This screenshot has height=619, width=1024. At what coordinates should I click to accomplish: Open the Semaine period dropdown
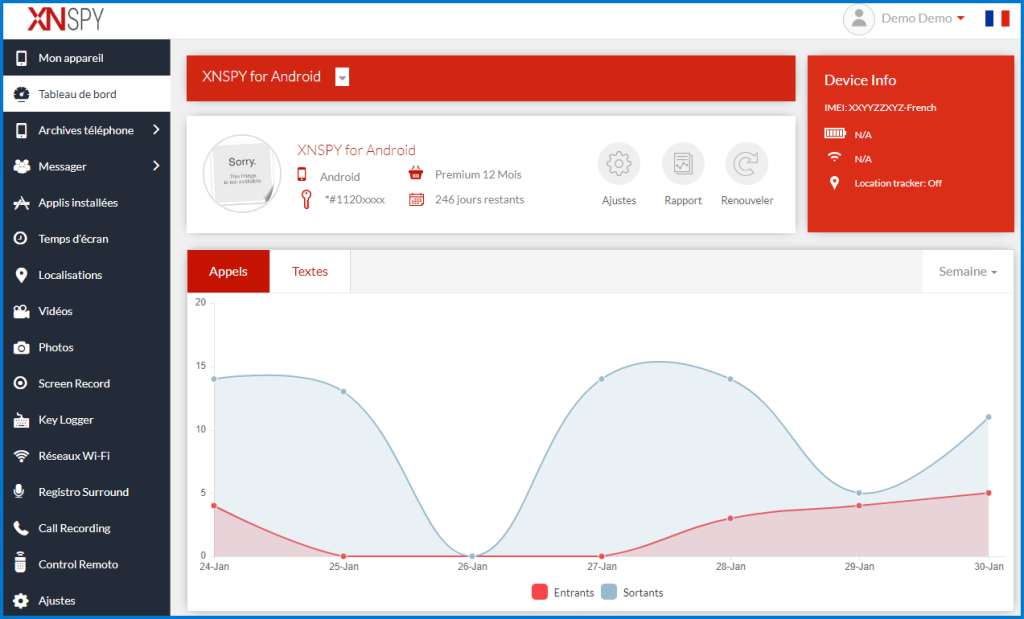pyautogui.click(x=967, y=272)
